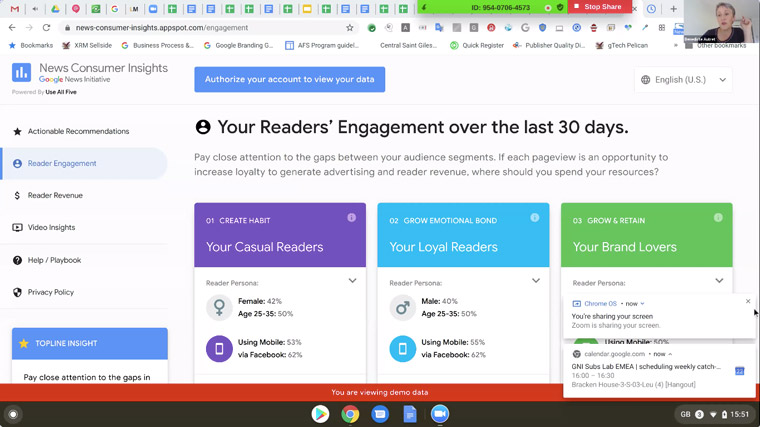Open Zoom from the shelf

pyautogui.click(x=440, y=414)
